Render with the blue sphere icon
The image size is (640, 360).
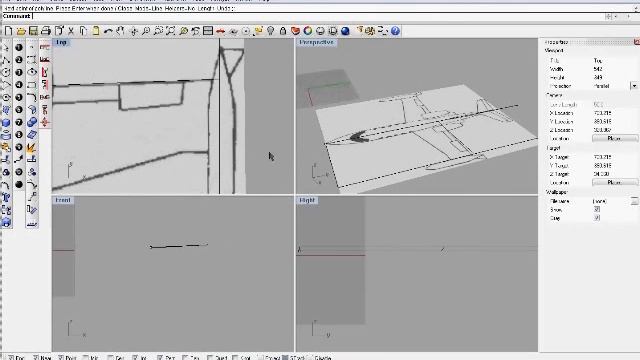click(345, 31)
